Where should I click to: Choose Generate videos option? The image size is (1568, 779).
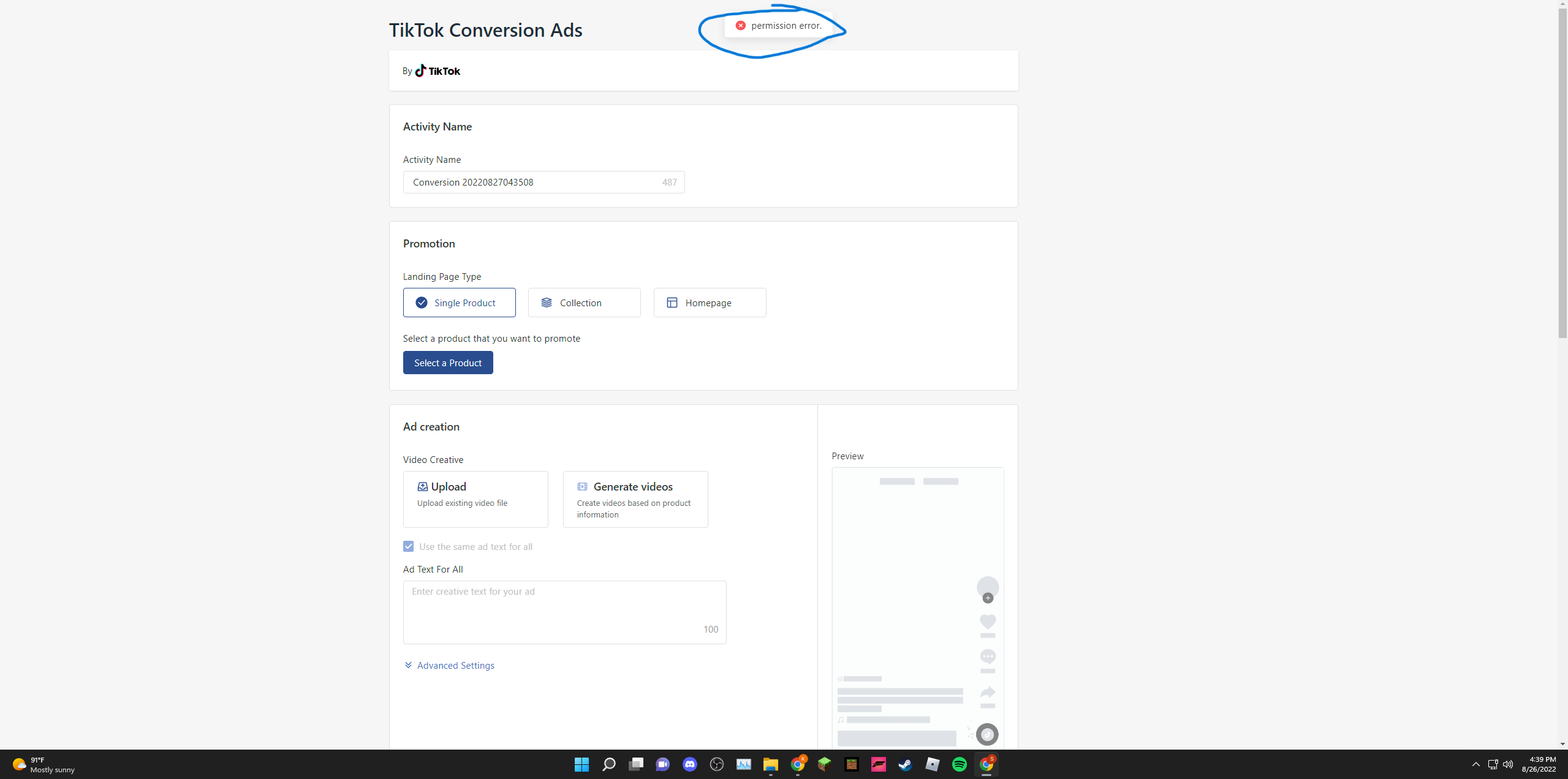[x=635, y=499]
